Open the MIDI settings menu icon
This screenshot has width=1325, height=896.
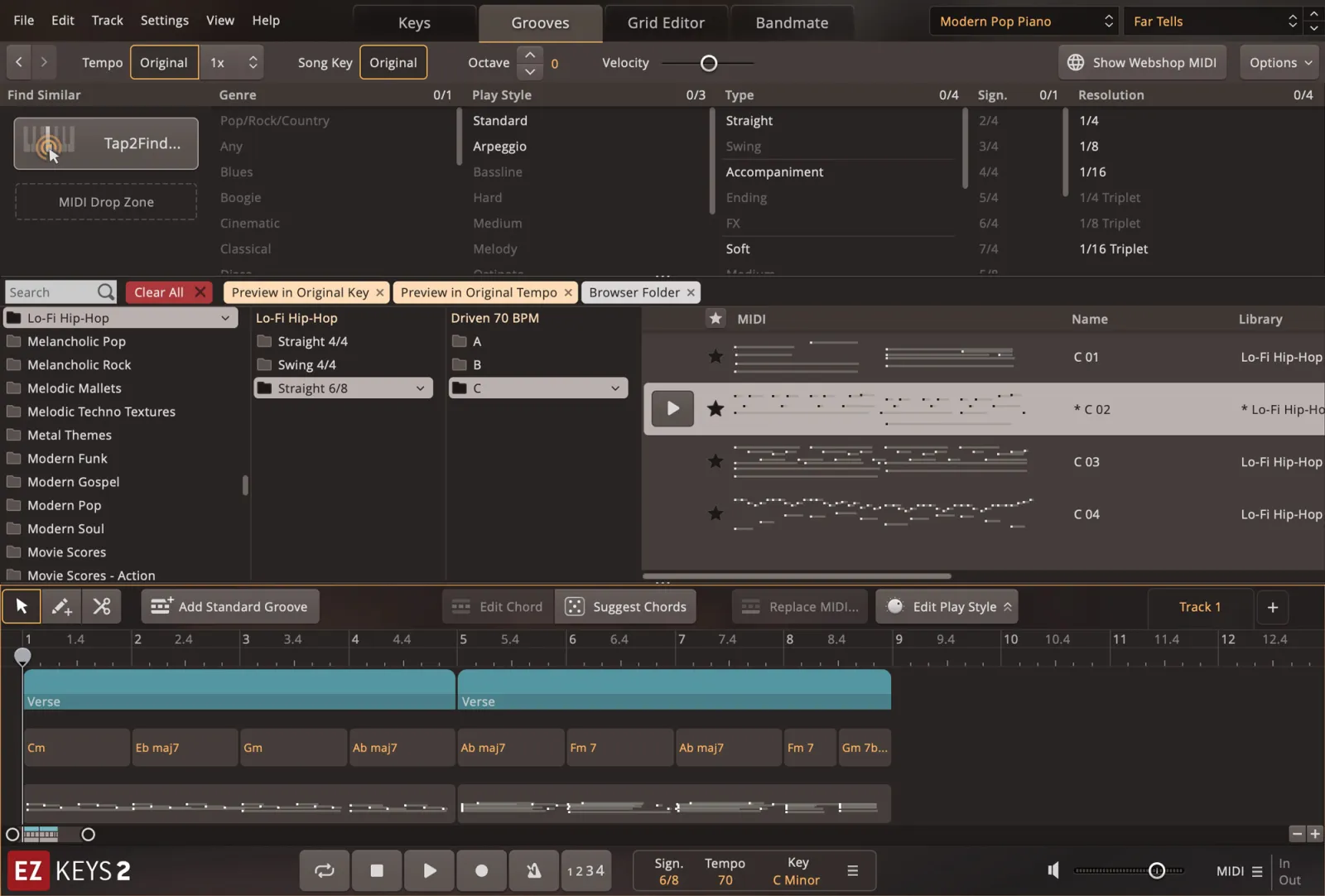tap(1257, 871)
